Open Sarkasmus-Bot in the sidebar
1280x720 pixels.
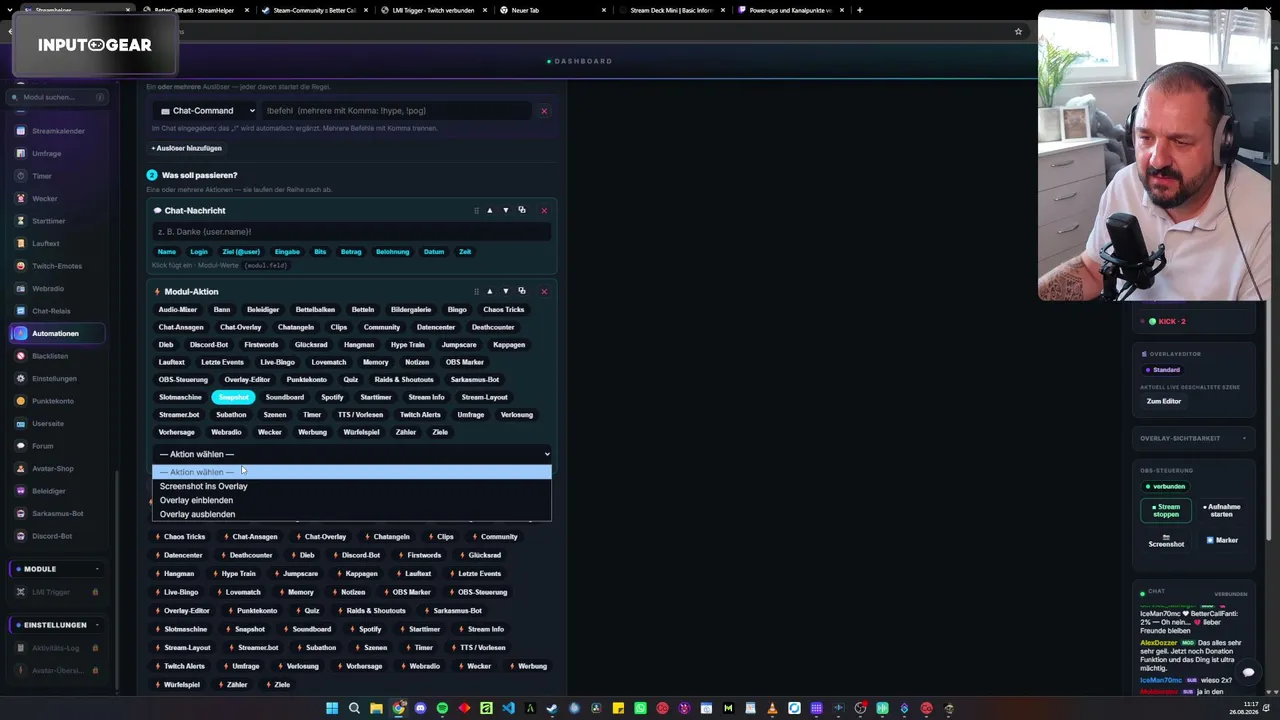(x=57, y=513)
